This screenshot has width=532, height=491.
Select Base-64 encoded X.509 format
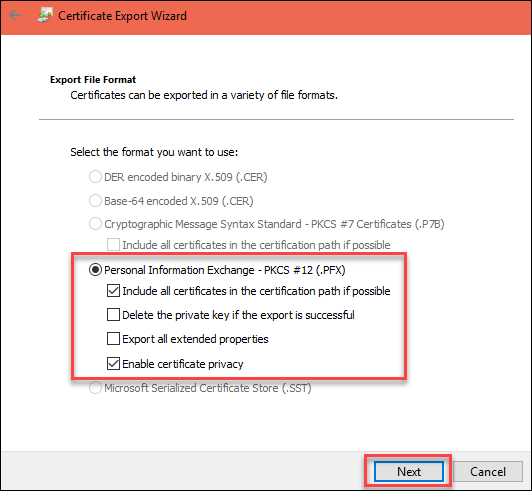[95, 201]
